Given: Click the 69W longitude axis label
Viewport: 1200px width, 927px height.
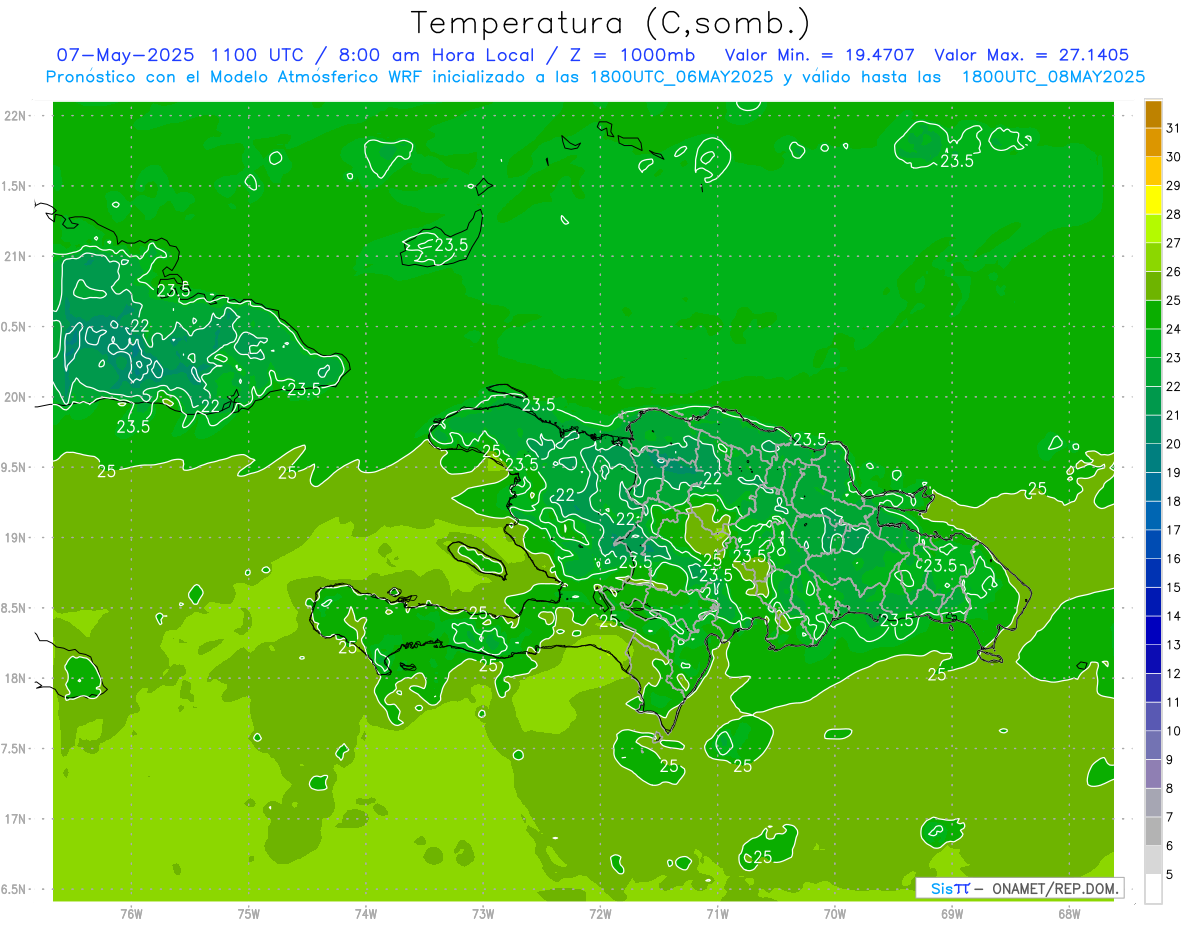Looking at the screenshot, I should [952, 913].
